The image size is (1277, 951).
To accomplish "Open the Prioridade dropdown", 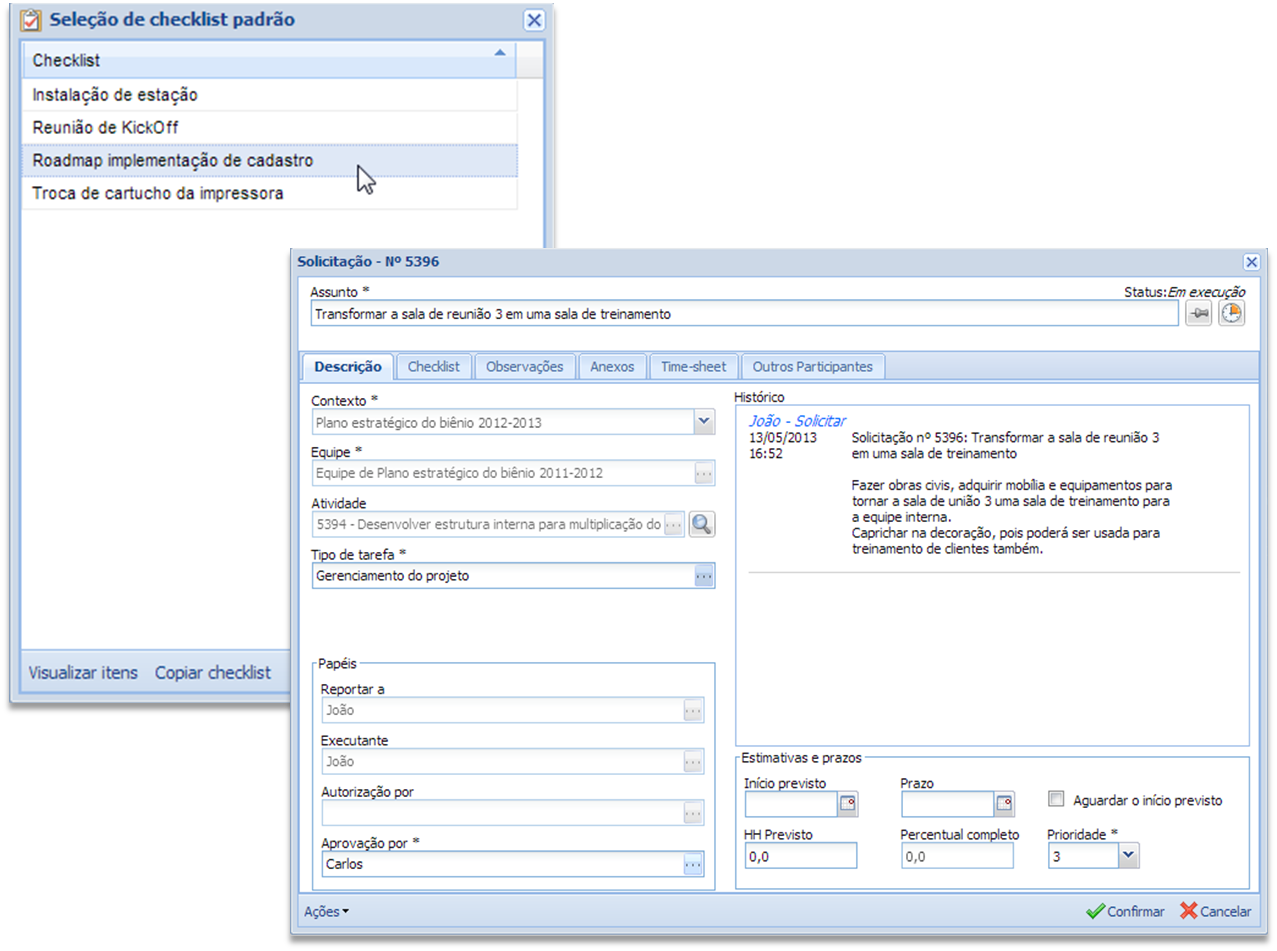I will 1128,855.
